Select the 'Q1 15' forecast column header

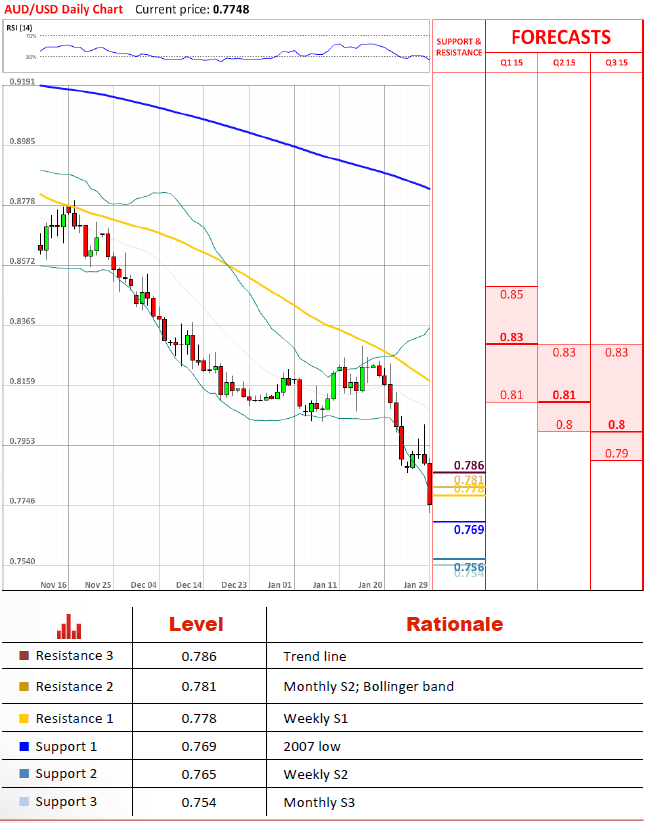pyautogui.click(x=511, y=62)
